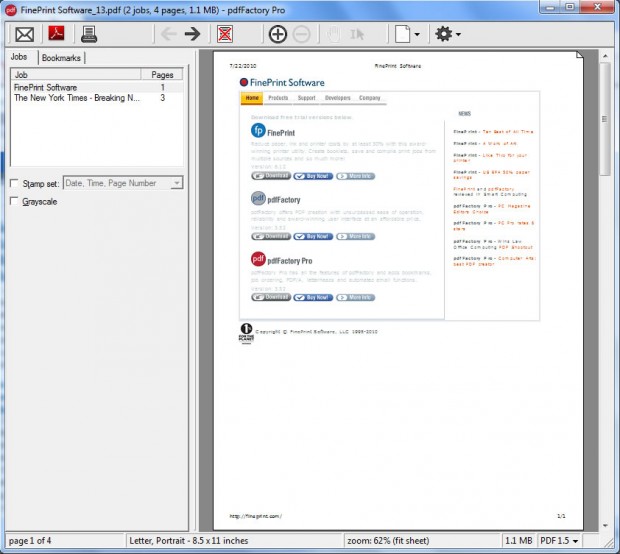Click the fp FinePrint product icon

(258, 130)
